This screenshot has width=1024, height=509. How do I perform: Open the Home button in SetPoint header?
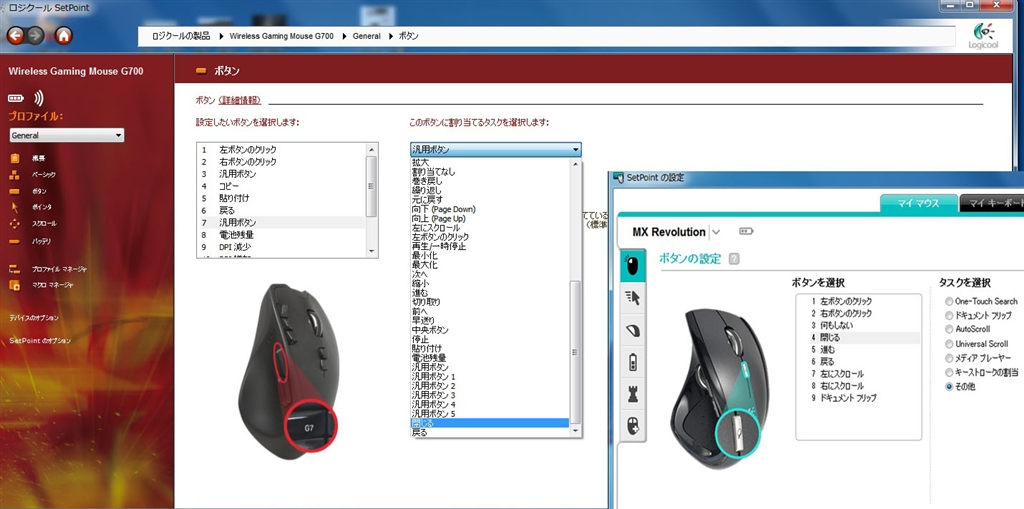tap(63, 35)
